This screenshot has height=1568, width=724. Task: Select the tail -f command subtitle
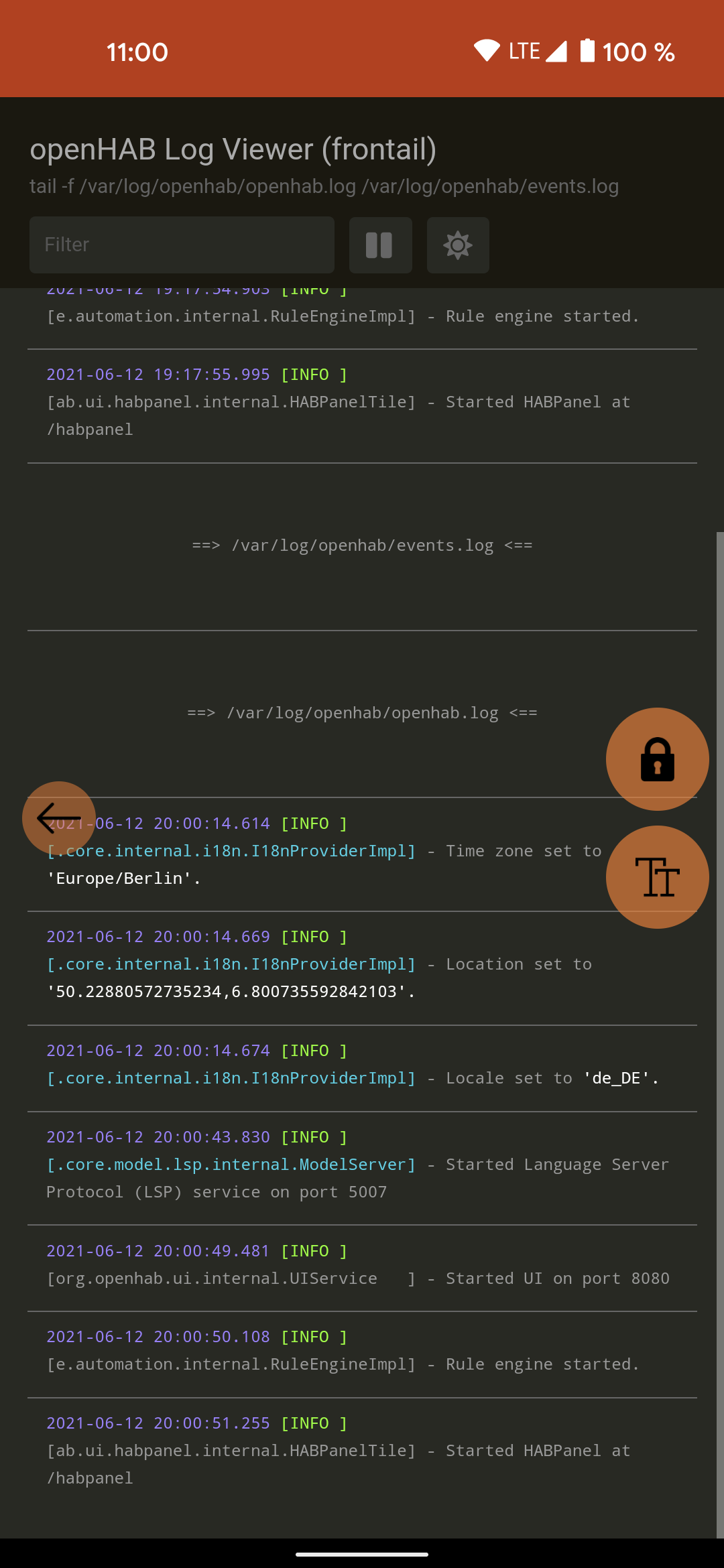click(324, 186)
